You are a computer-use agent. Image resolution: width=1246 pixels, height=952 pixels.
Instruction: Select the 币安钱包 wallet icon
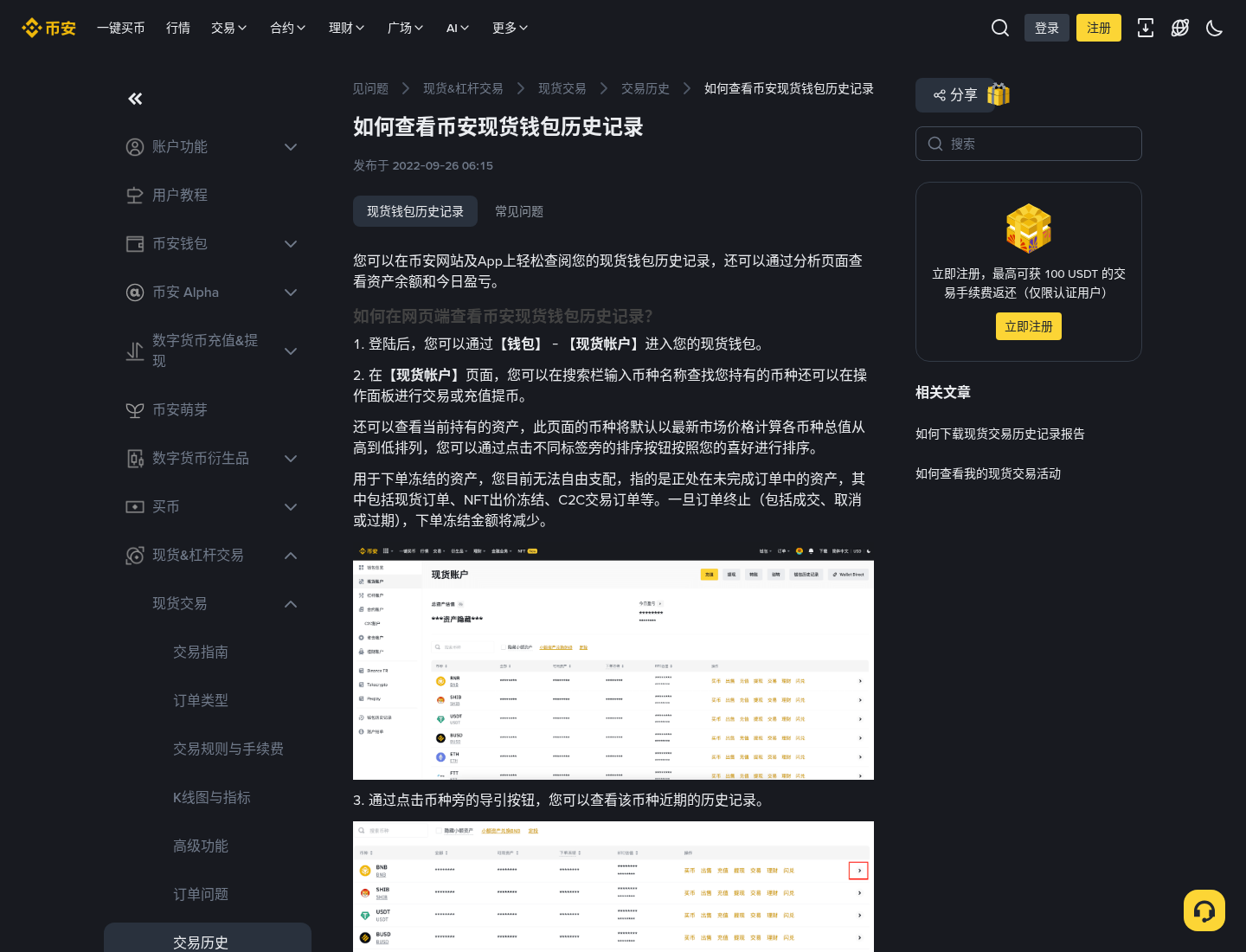[x=135, y=244]
